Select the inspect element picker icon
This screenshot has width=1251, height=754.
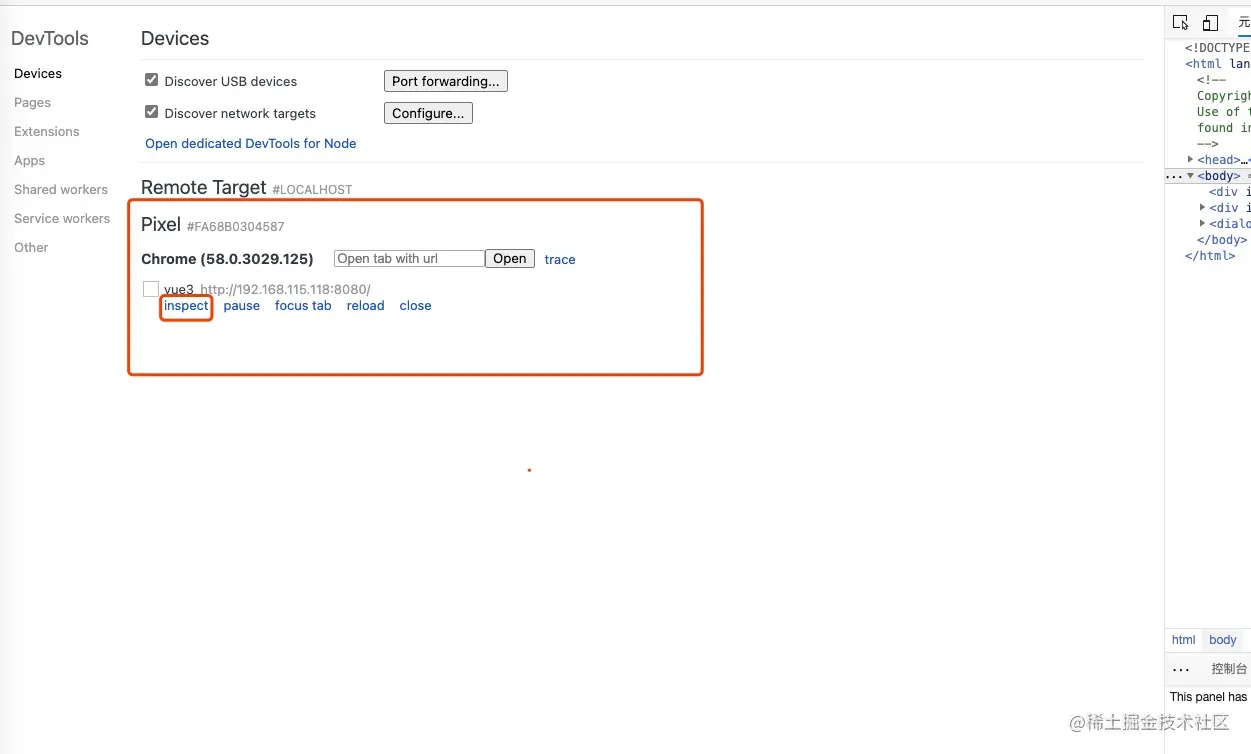click(x=1181, y=23)
